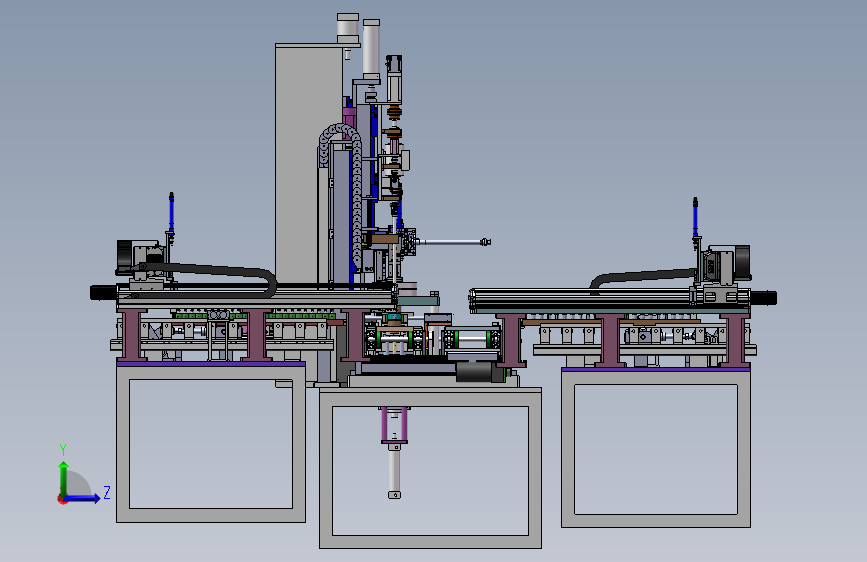Click the blue Z axis of the orientation triad

83,498
